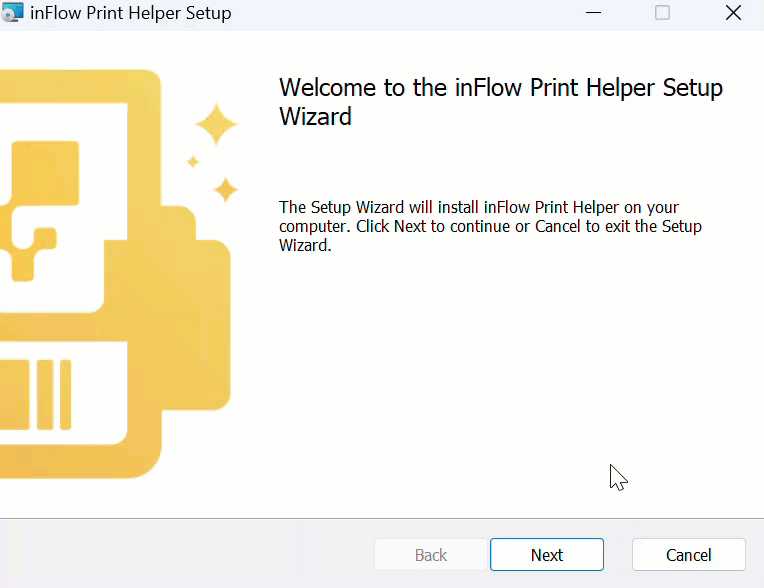Click the installer icon in the title bar
This screenshot has width=764, height=588.
pyautogui.click(x=12, y=12)
